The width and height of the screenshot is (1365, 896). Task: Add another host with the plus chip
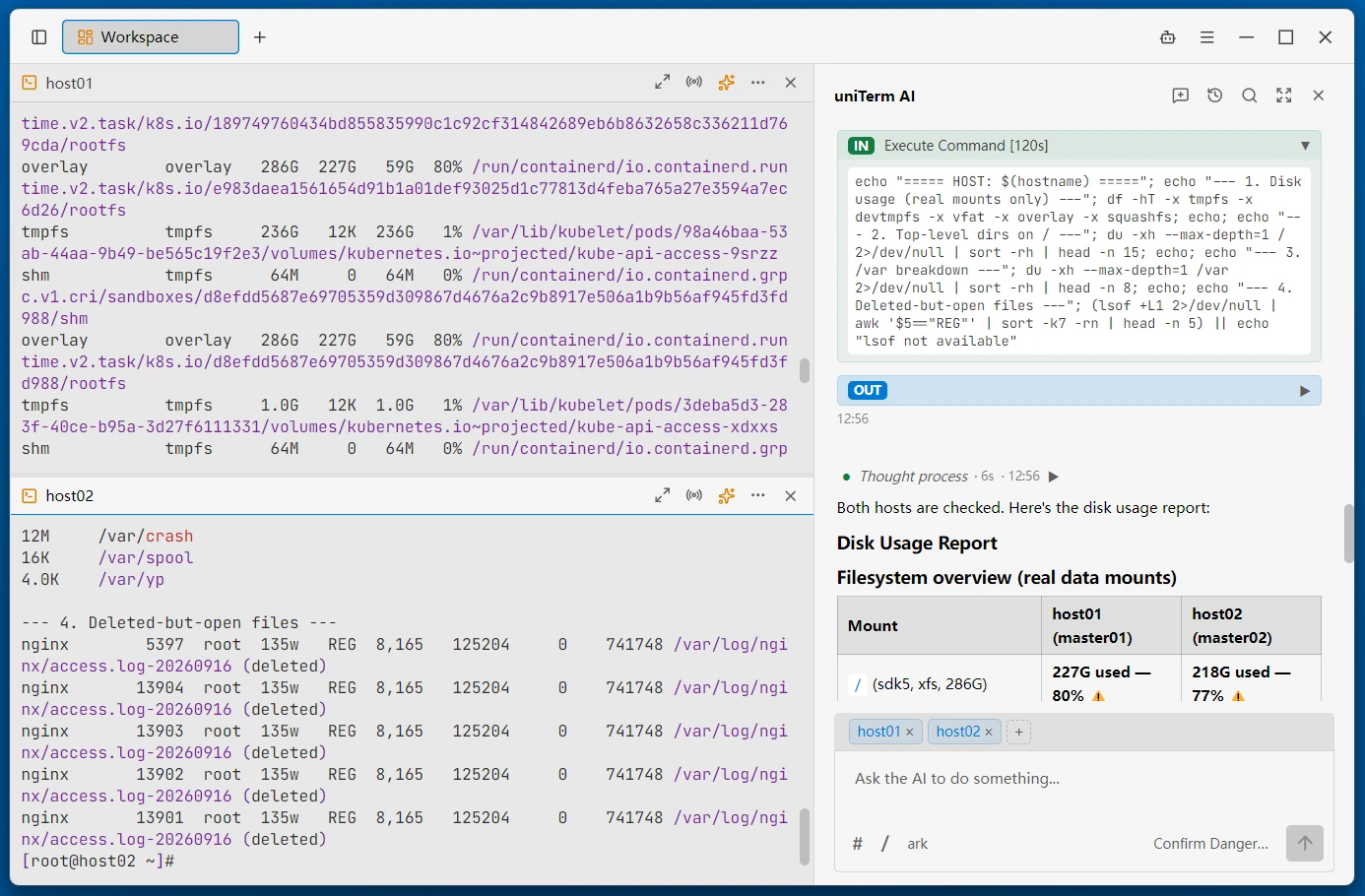click(x=1018, y=732)
